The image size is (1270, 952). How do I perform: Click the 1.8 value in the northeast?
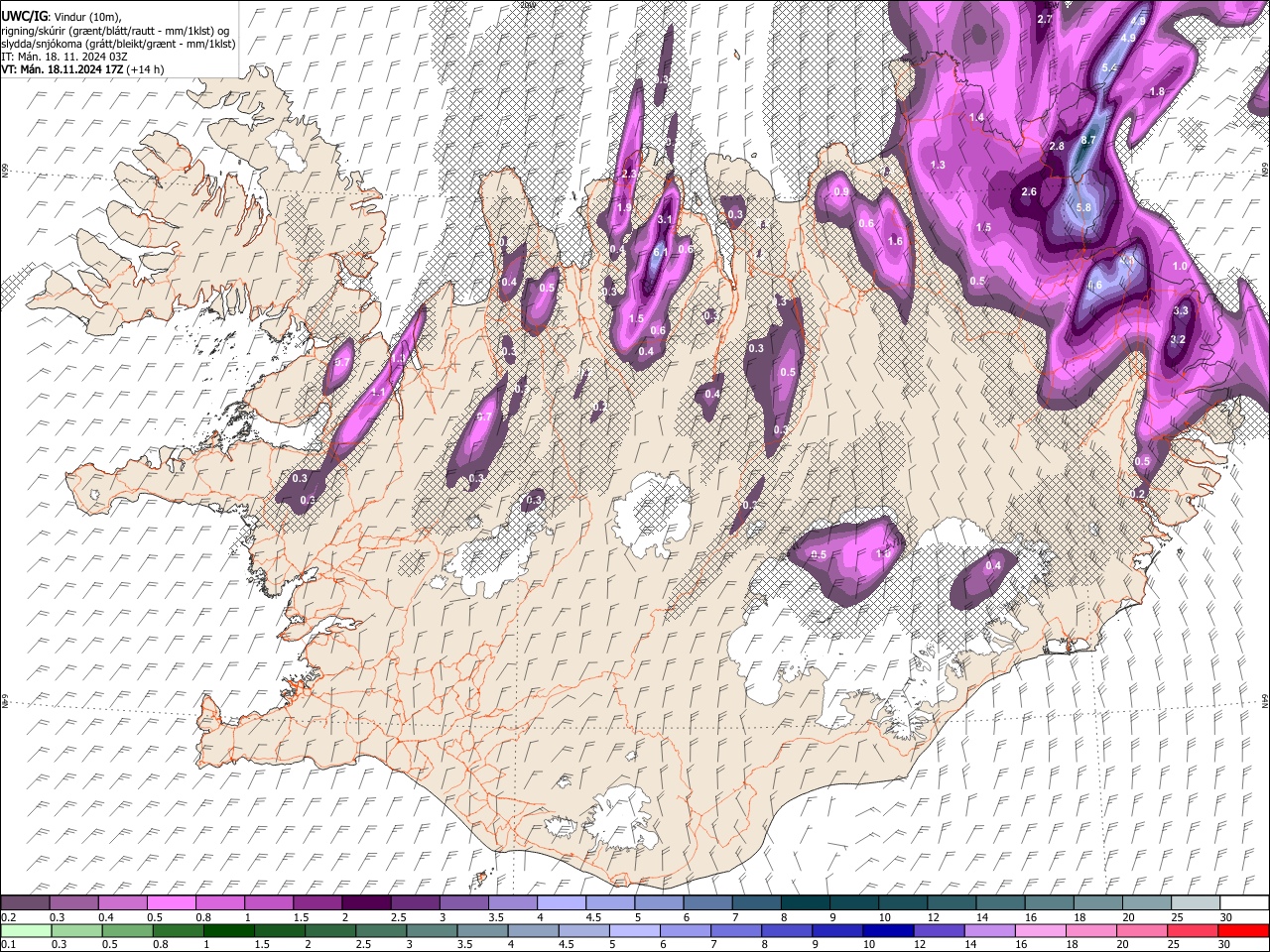1156,92
